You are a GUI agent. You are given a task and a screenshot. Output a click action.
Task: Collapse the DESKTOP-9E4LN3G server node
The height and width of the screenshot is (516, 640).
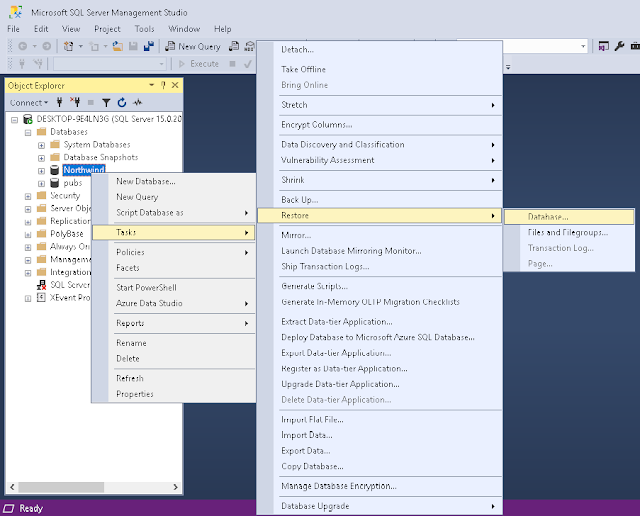[15, 120]
